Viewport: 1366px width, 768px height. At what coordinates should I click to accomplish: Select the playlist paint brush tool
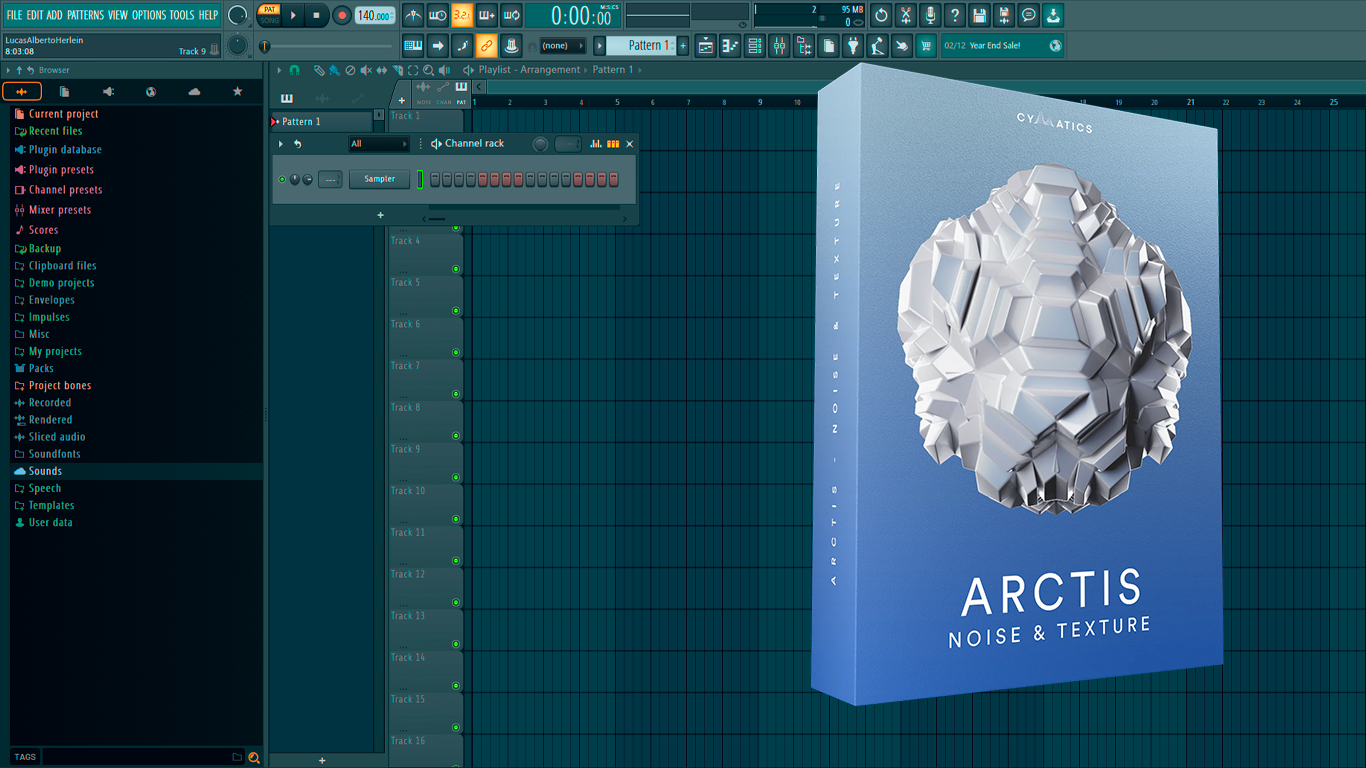[334, 70]
